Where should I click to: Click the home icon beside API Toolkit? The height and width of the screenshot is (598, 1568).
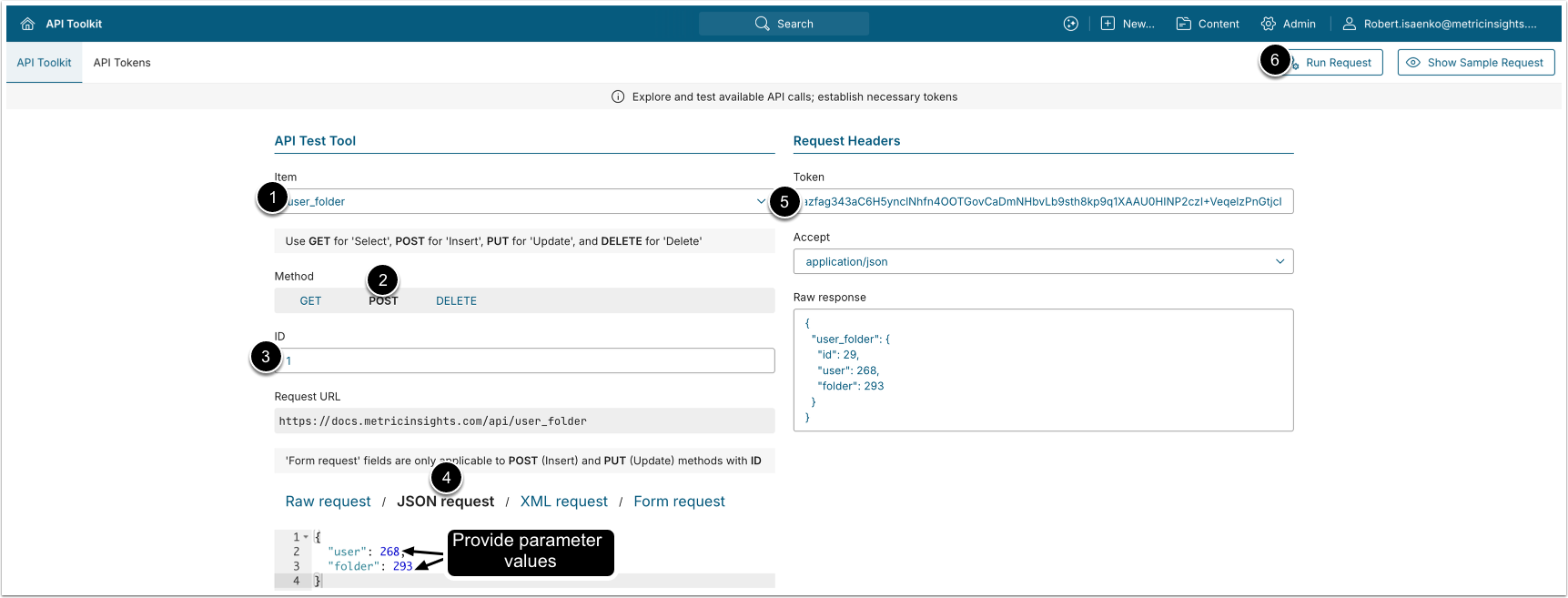[x=27, y=24]
